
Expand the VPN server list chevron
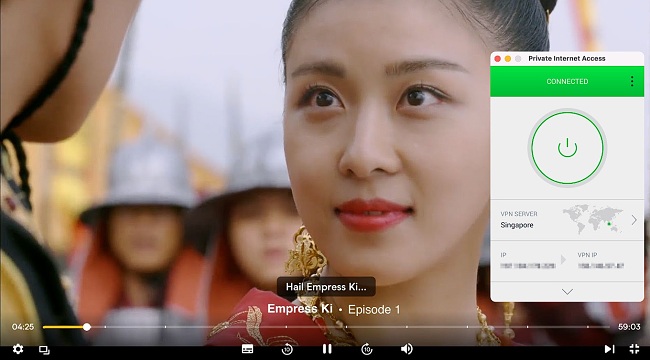tap(634, 220)
